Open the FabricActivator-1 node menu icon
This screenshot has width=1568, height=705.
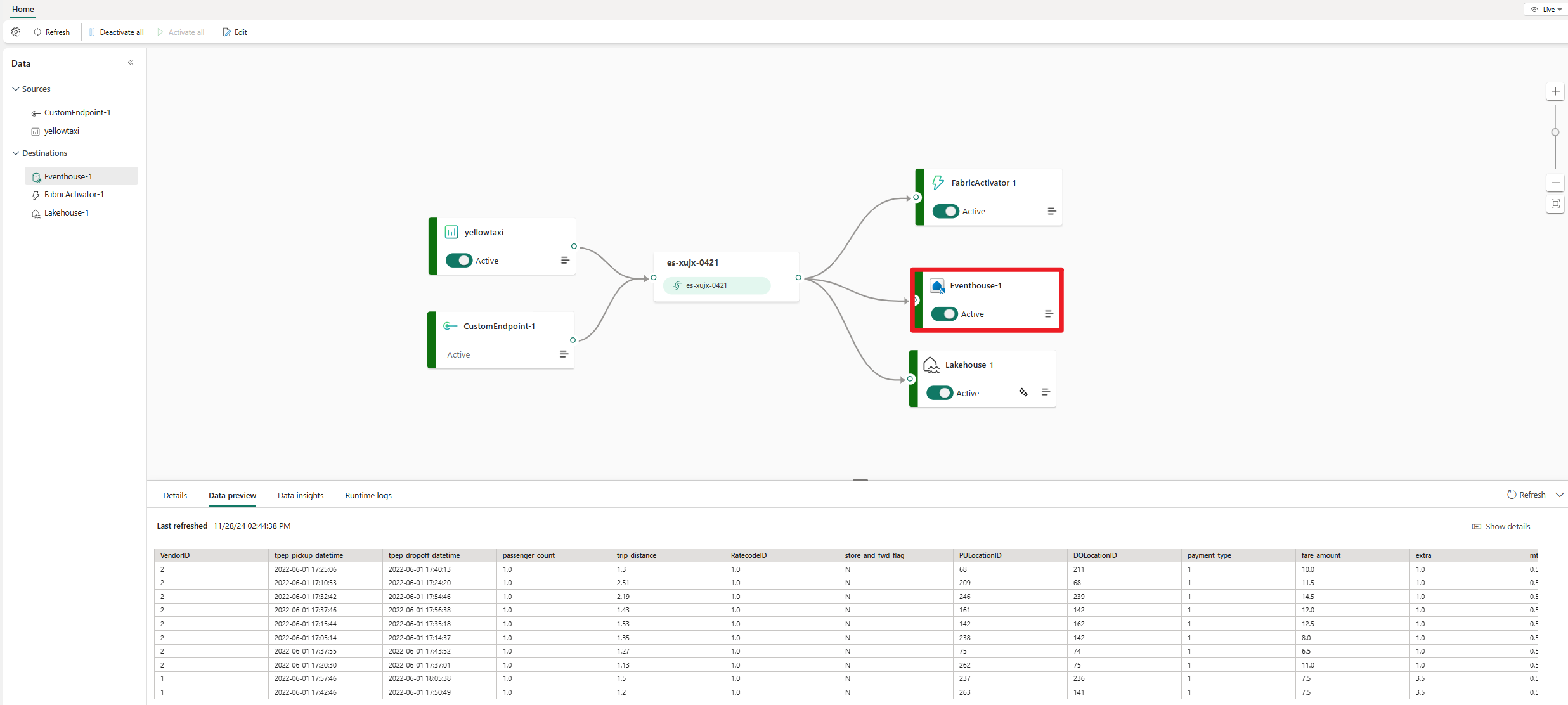point(1051,211)
